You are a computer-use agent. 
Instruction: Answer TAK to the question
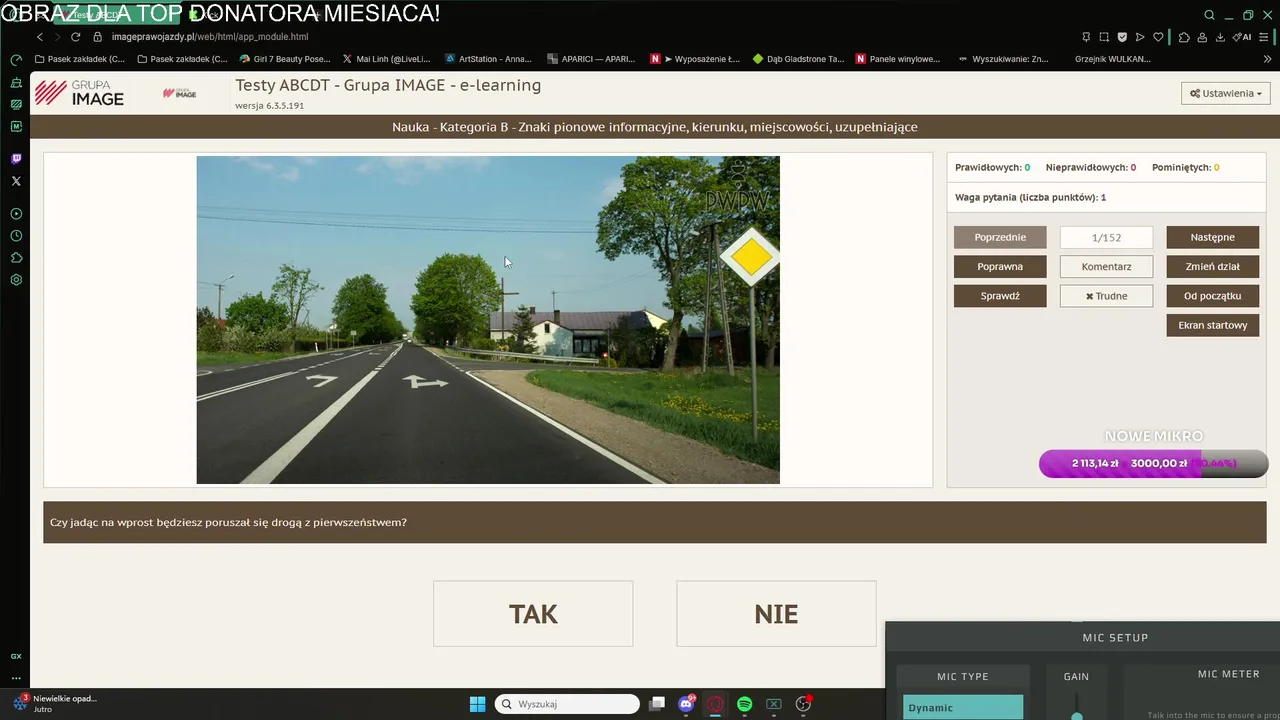(533, 614)
